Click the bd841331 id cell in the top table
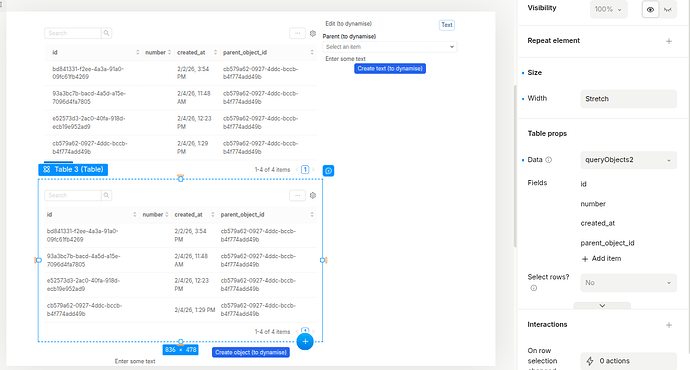The height and width of the screenshot is (370, 690). (x=88, y=73)
